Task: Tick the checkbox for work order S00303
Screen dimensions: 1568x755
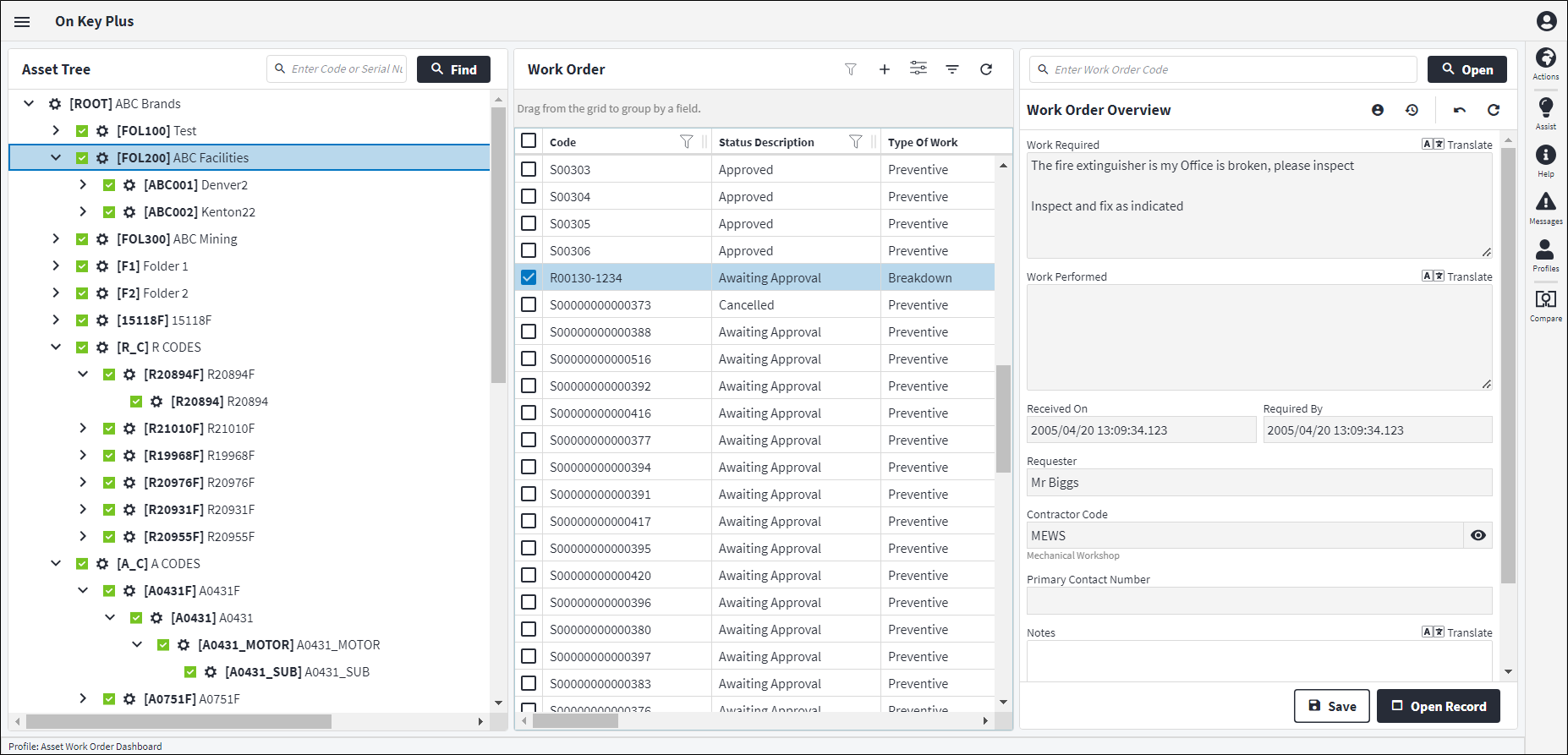Action: pyautogui.click(x=529, y=169)
